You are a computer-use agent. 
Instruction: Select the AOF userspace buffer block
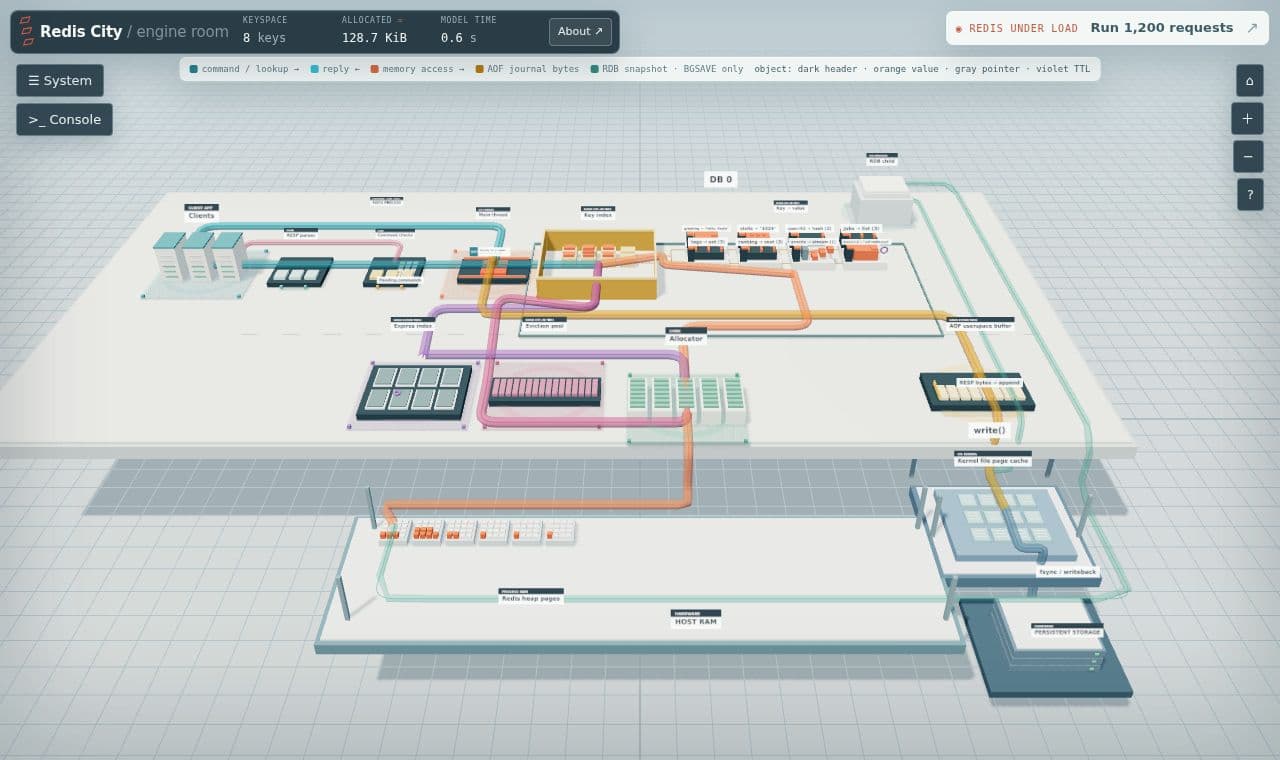tap(977, 391)
